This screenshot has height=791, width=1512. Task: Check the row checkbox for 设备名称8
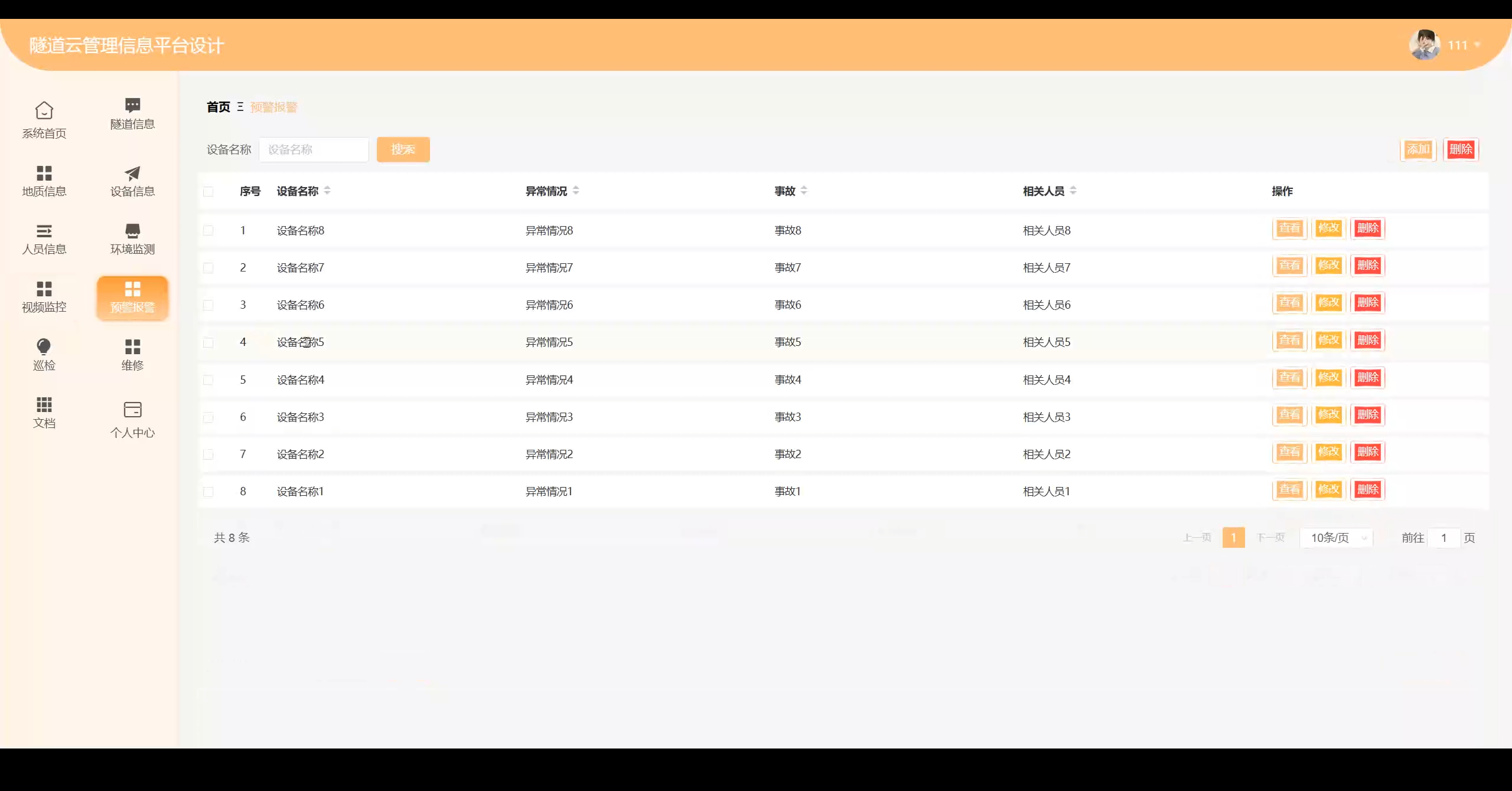tap(208, 230)
